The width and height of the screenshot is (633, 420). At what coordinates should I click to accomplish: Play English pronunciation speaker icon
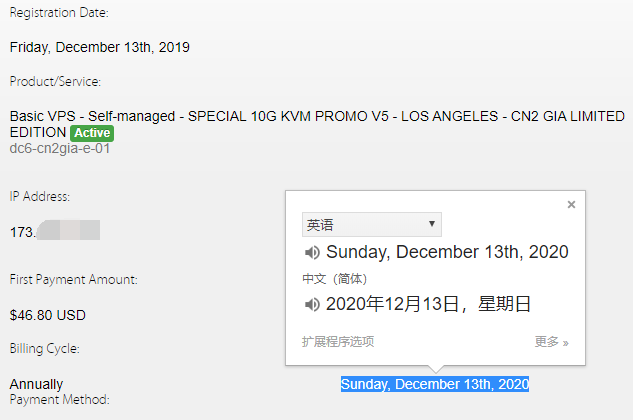click(x=312, y=252)
